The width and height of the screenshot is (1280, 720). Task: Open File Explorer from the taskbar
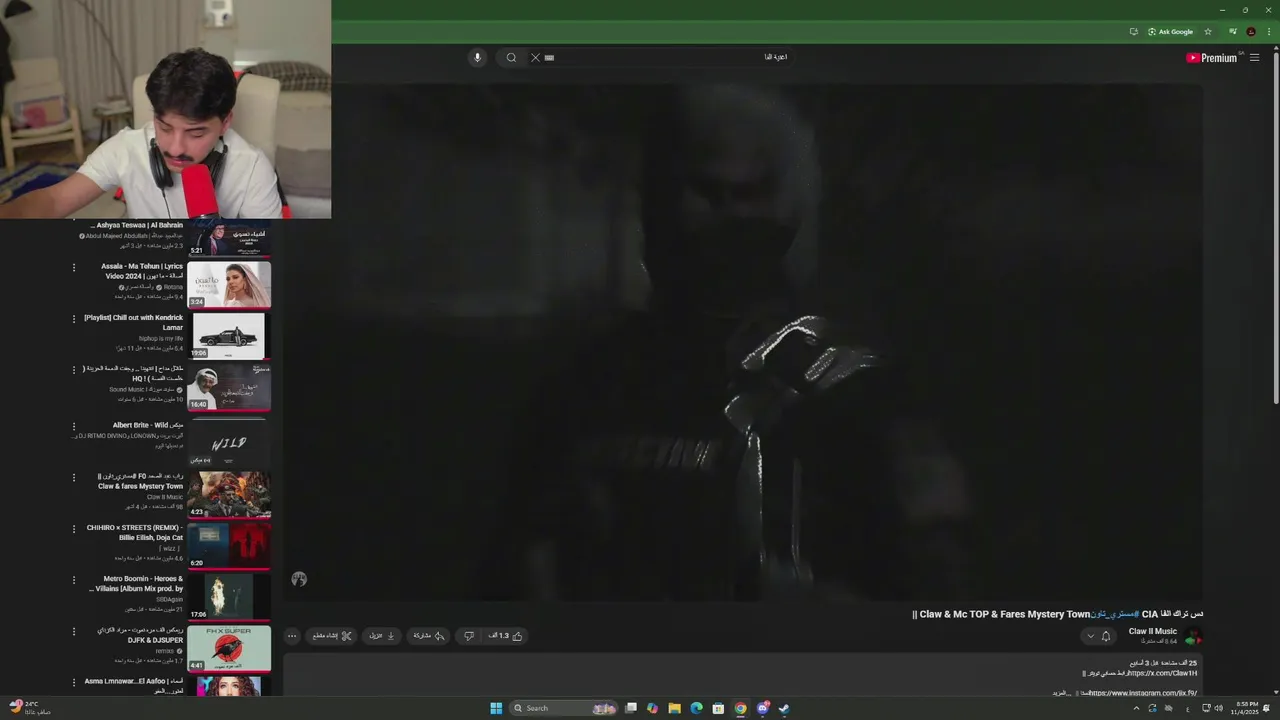[674, 708]
